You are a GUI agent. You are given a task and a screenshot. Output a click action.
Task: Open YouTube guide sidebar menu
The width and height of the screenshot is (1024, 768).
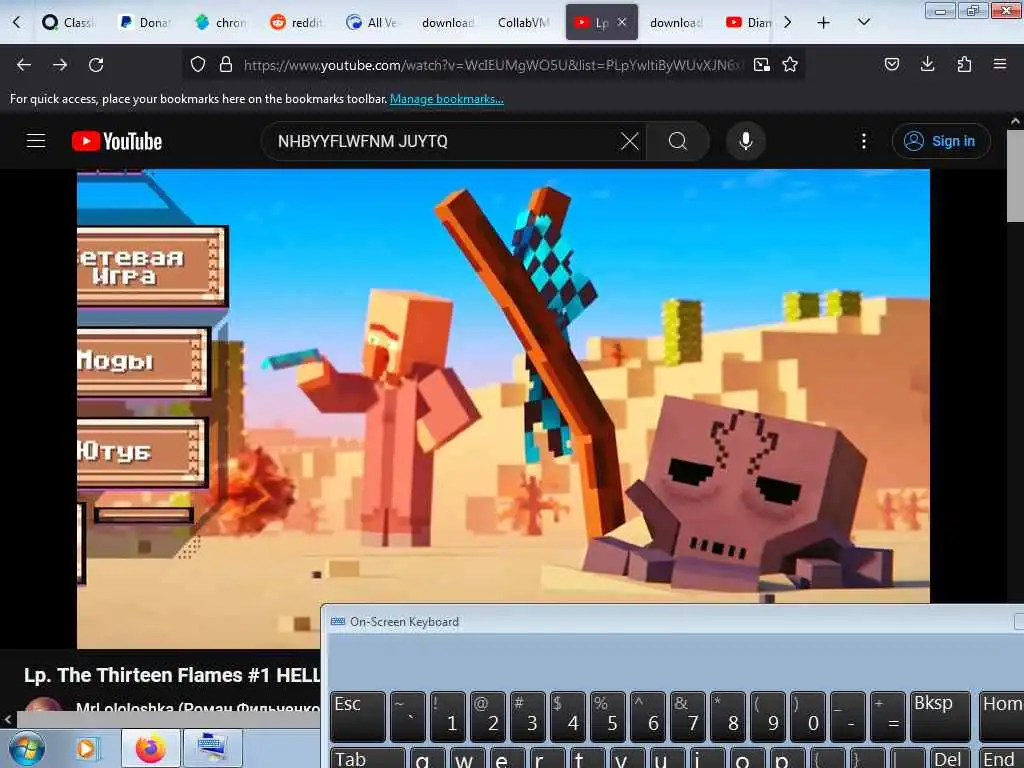36,141
